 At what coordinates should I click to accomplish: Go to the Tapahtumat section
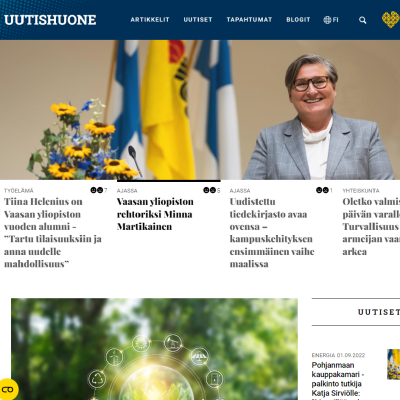(x=249, y=20)
